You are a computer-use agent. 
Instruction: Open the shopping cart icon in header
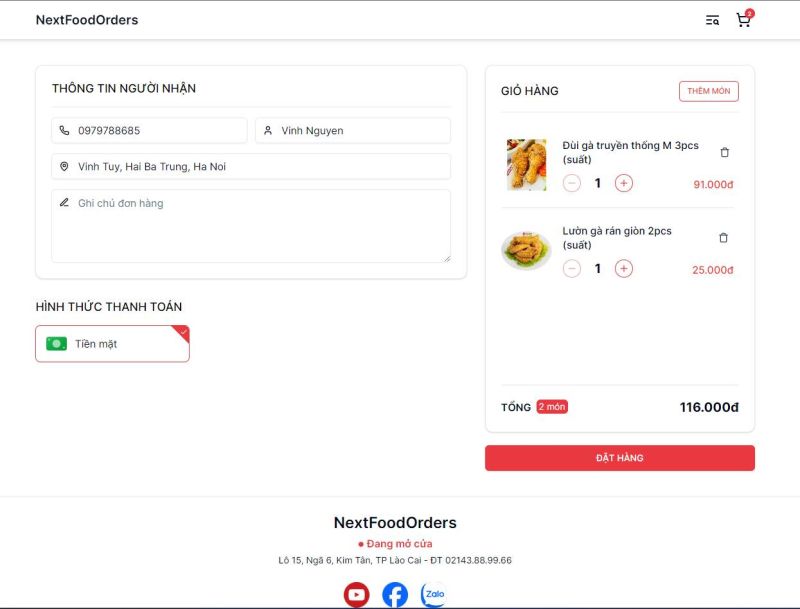743,20
